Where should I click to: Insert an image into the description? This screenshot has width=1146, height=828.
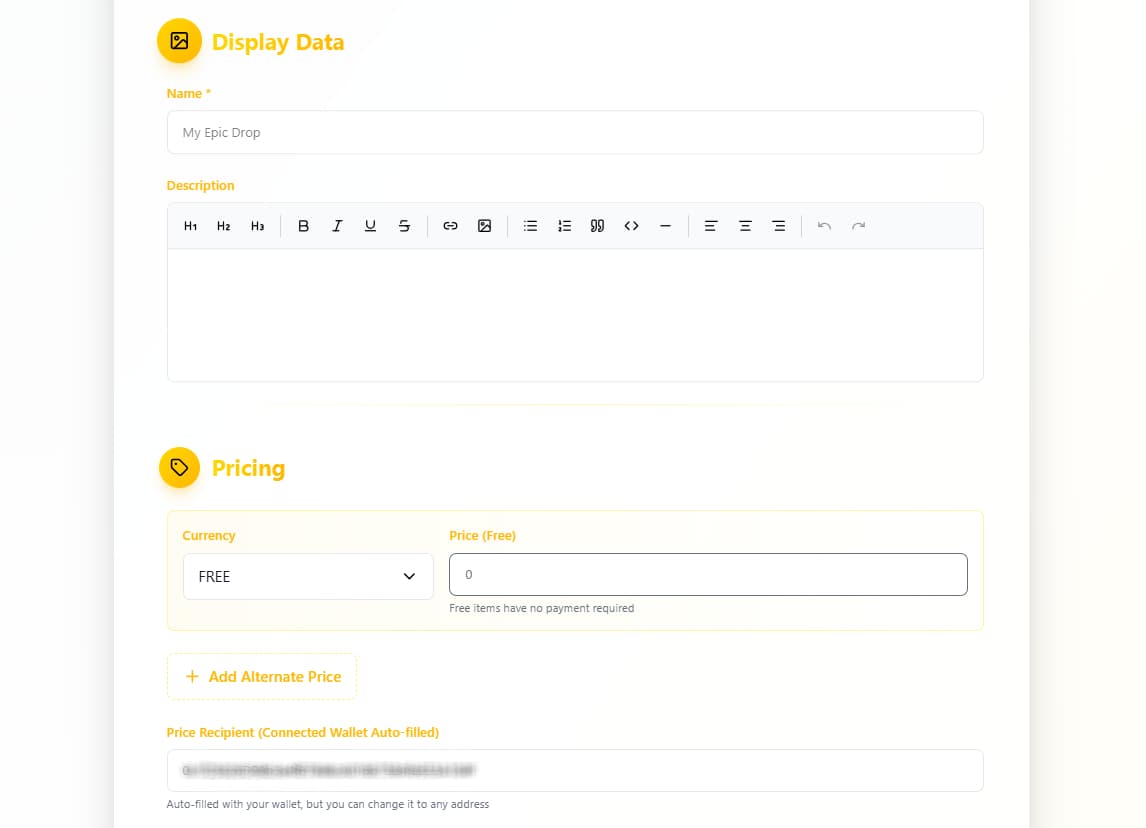[484, 226]
